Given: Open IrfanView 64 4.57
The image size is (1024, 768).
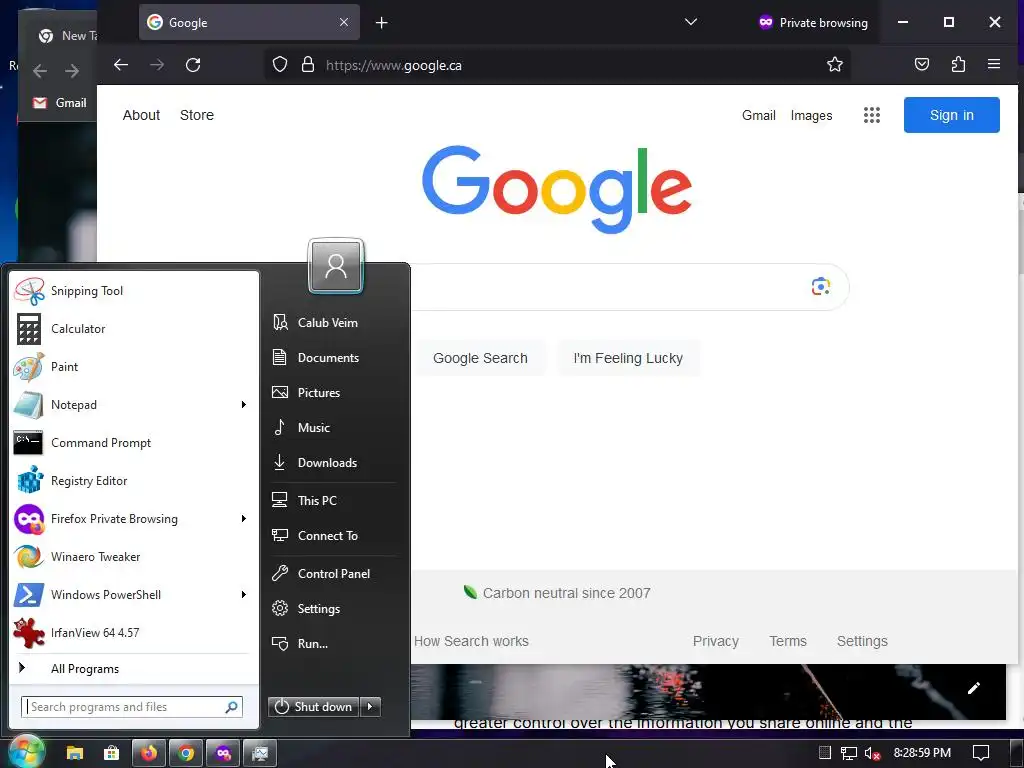Looking at the screenshot, I should click(133, 632).
